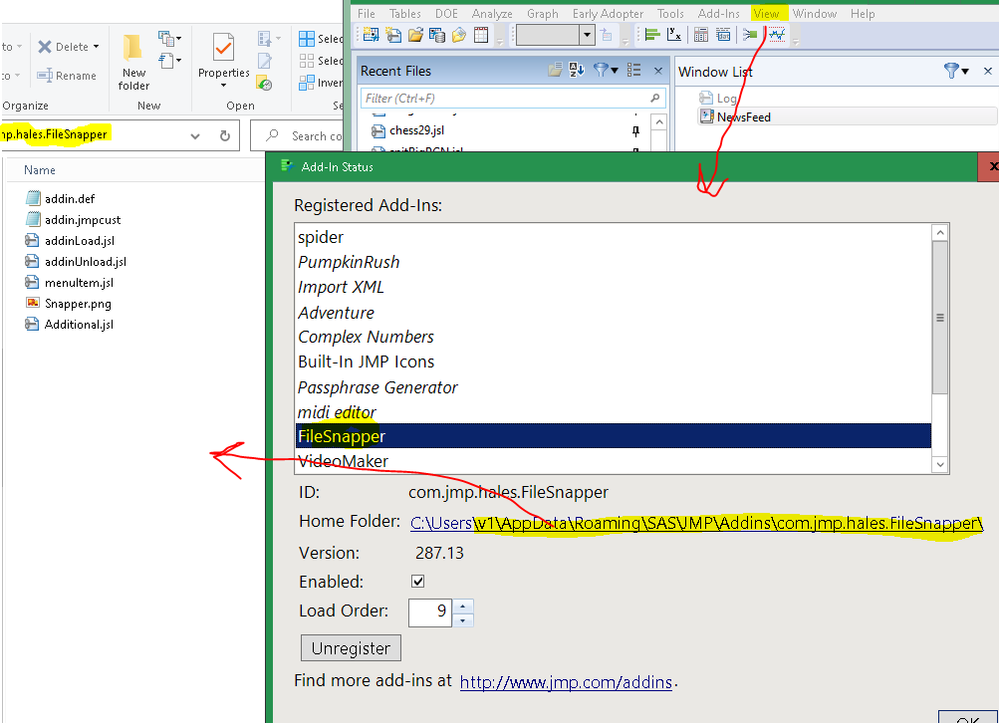999x723 pixels.
Task: Uncheck the Enabled checkbox for FileSnapper
Action: (418, 581)
